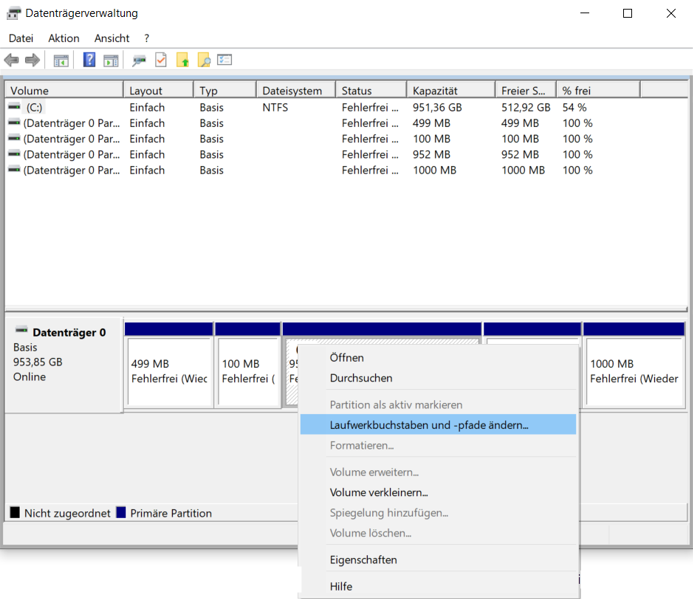693x599 pixels.
Task: Click the folder with magnifier icon
Action: click(203, 60)
